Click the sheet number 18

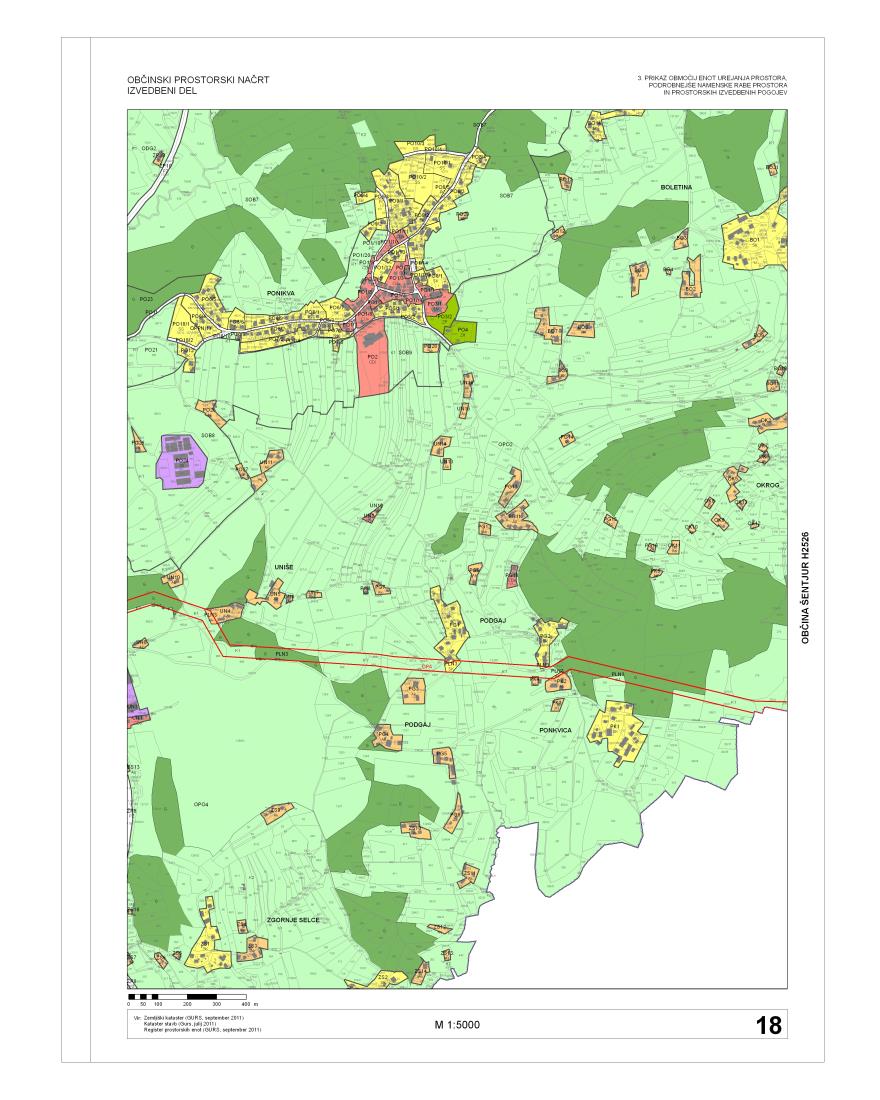click(x=767, y=1025)
